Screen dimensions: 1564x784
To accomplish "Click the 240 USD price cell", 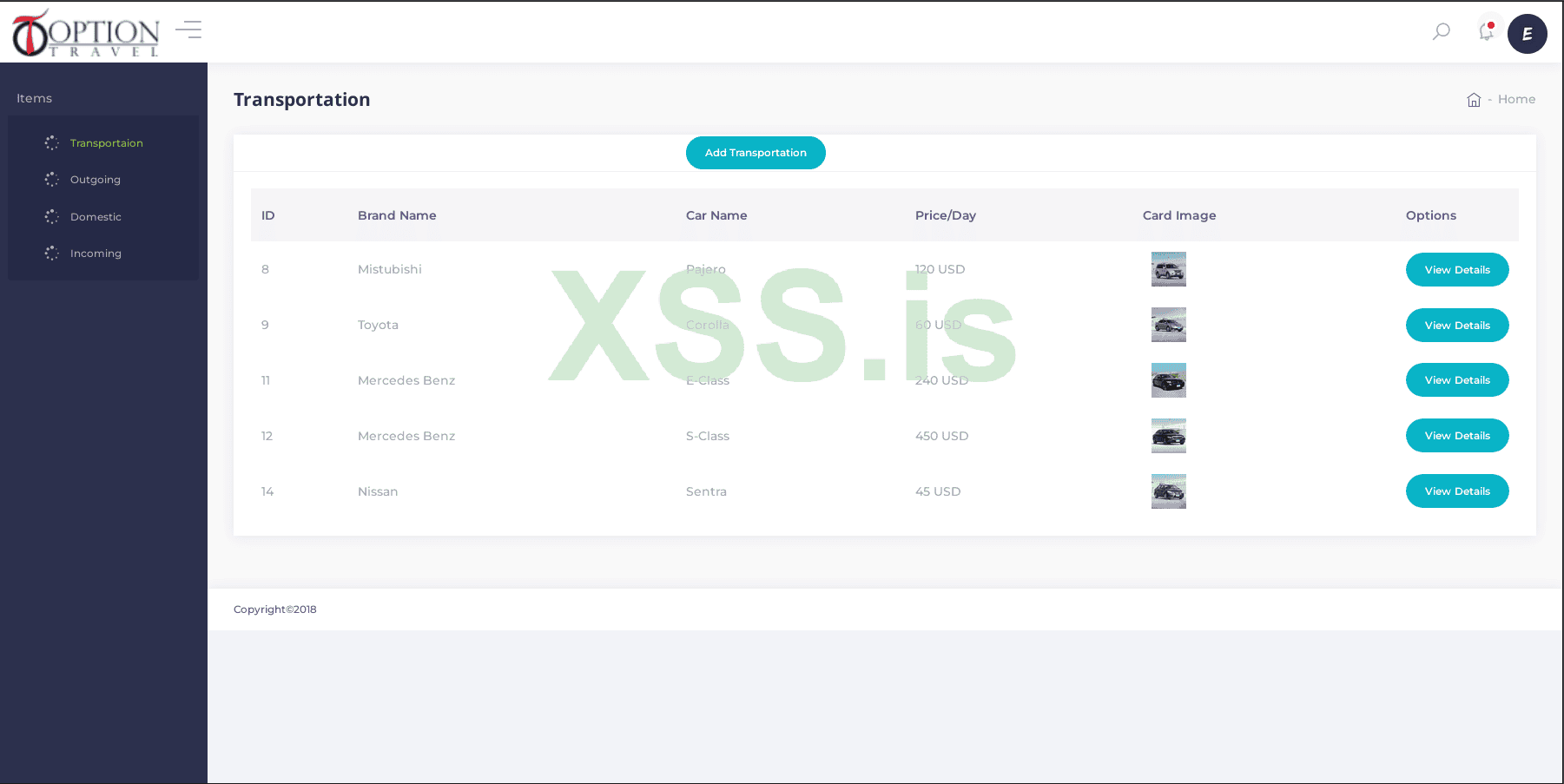I will 941,380.
